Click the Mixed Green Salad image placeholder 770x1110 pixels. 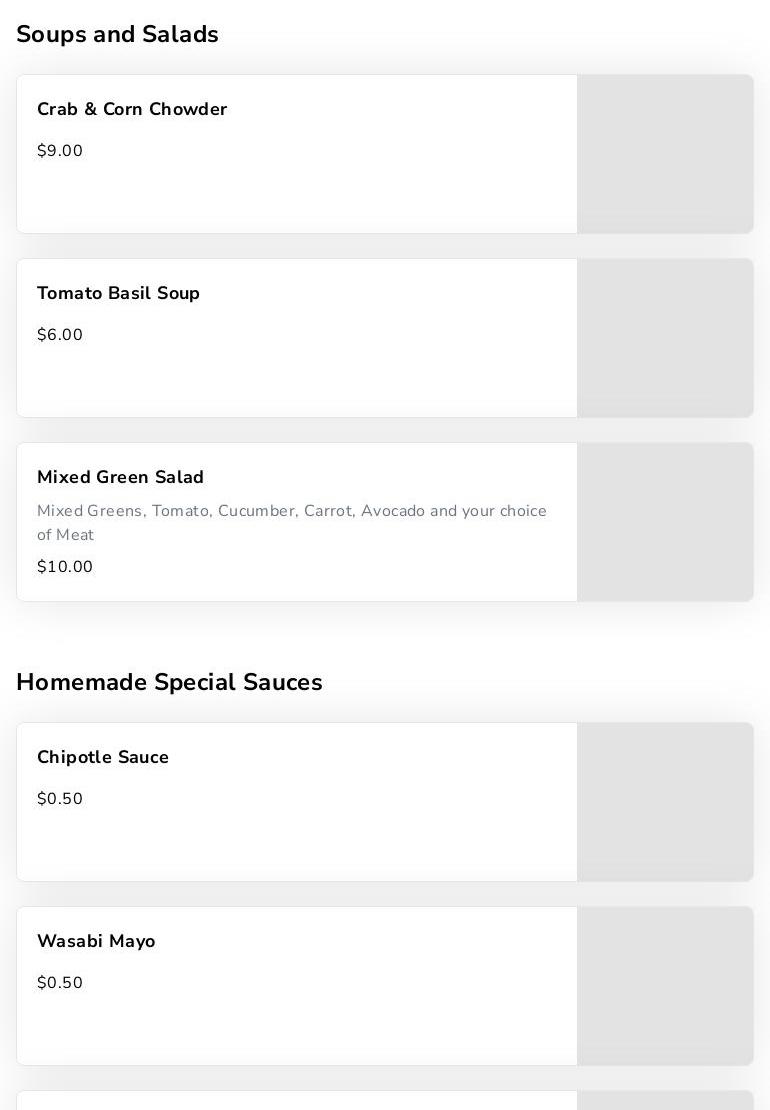[665, 522]
